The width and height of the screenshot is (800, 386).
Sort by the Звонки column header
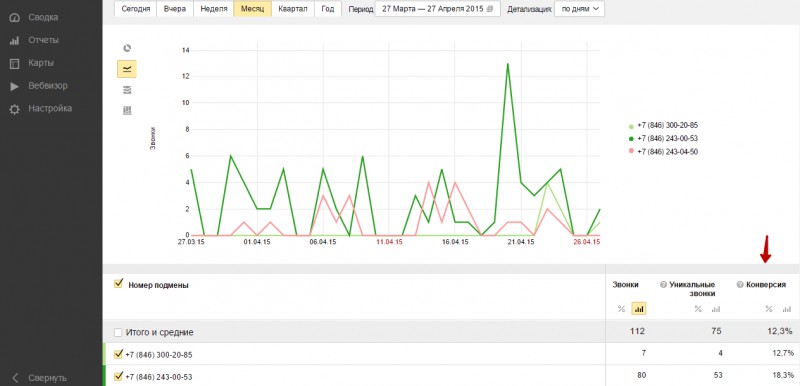tap(625, 285)
